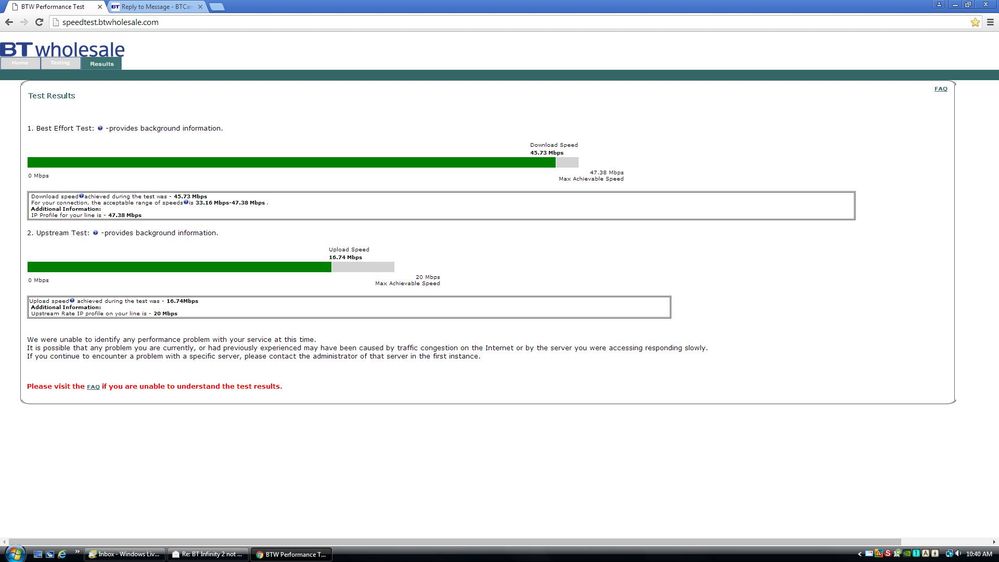Click the info icon after 'Upload speed'
Viewport: 999px width, 562px height.
click(72, 300)
